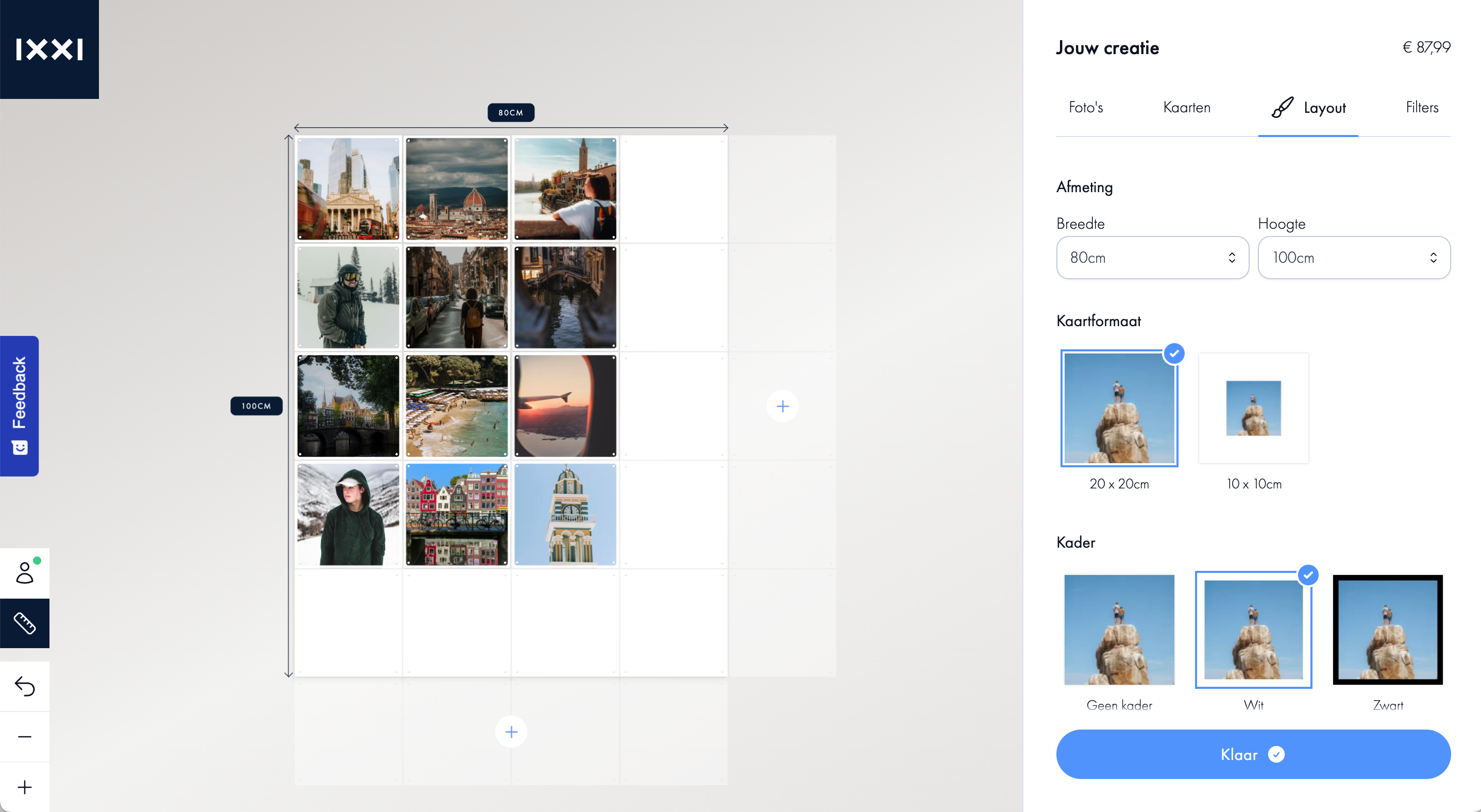The height and width of the screenshot is (812, 1481).
Task: Switch to the Kaarten tab
Action: click(x=1187, y=108)
